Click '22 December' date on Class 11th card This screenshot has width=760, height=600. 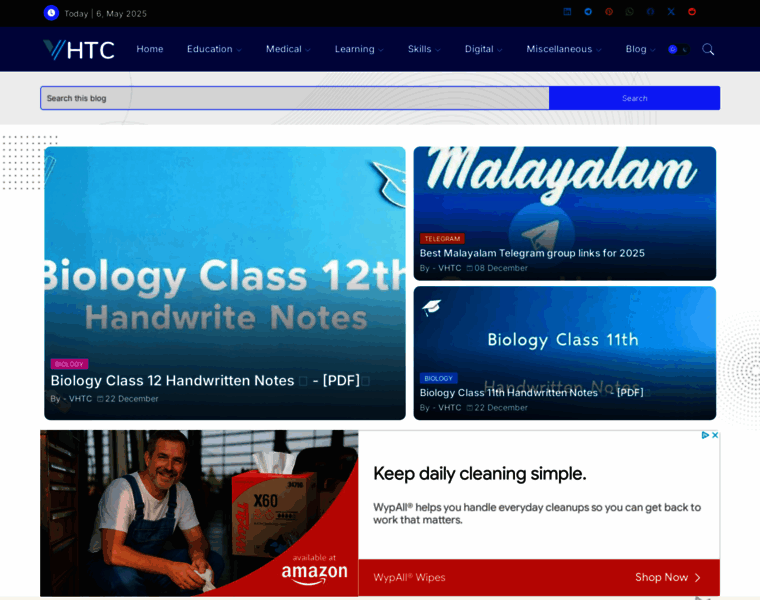(497, 408)
